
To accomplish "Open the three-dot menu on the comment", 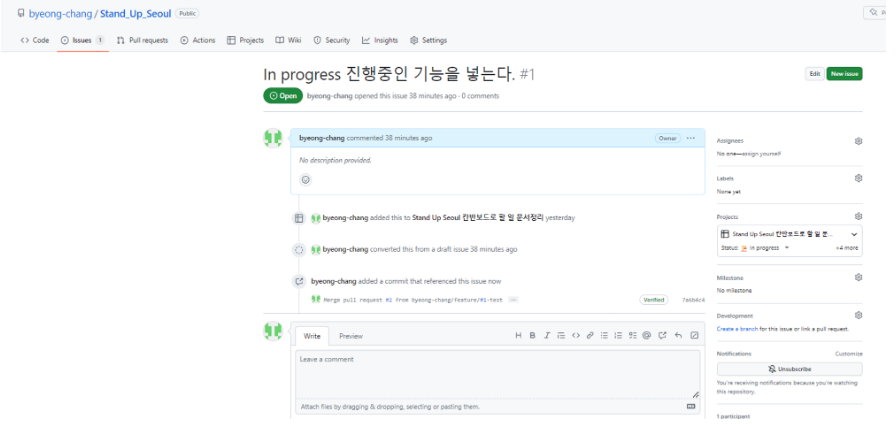I will (x=691, y=138).
